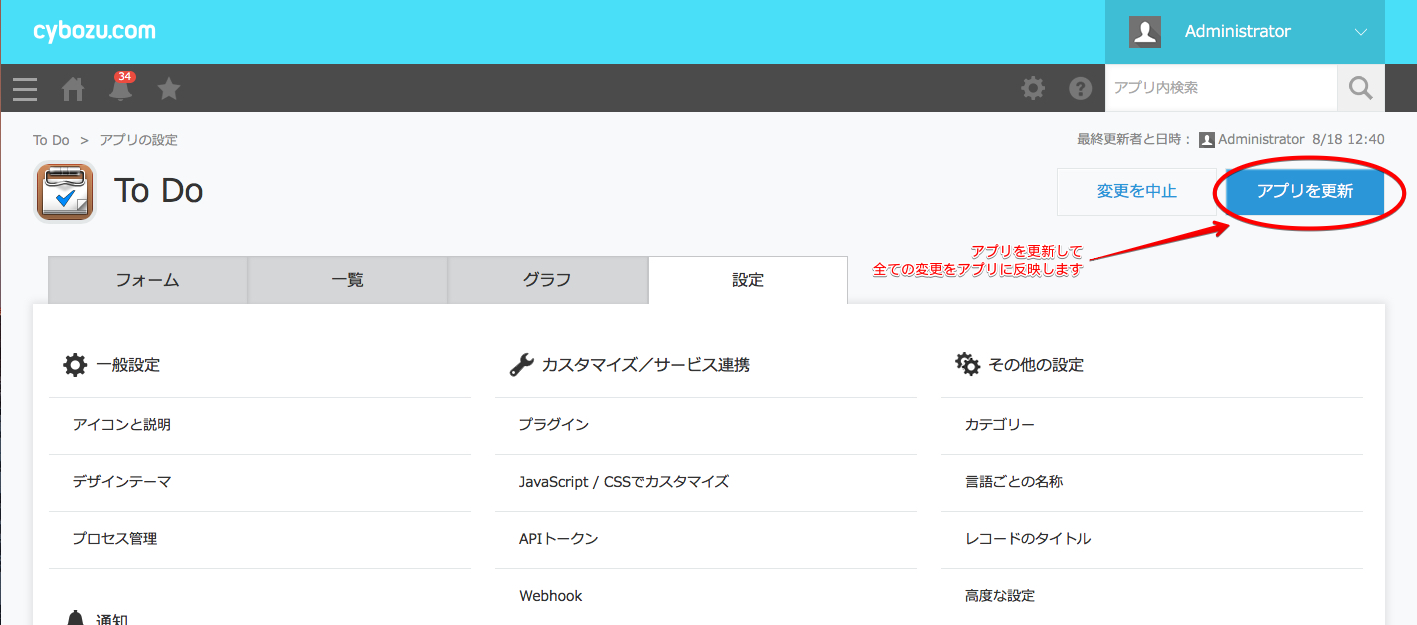Open the favorites star icon
Viewport: 1417px width, 625px height.
click(x=168, y=88)
